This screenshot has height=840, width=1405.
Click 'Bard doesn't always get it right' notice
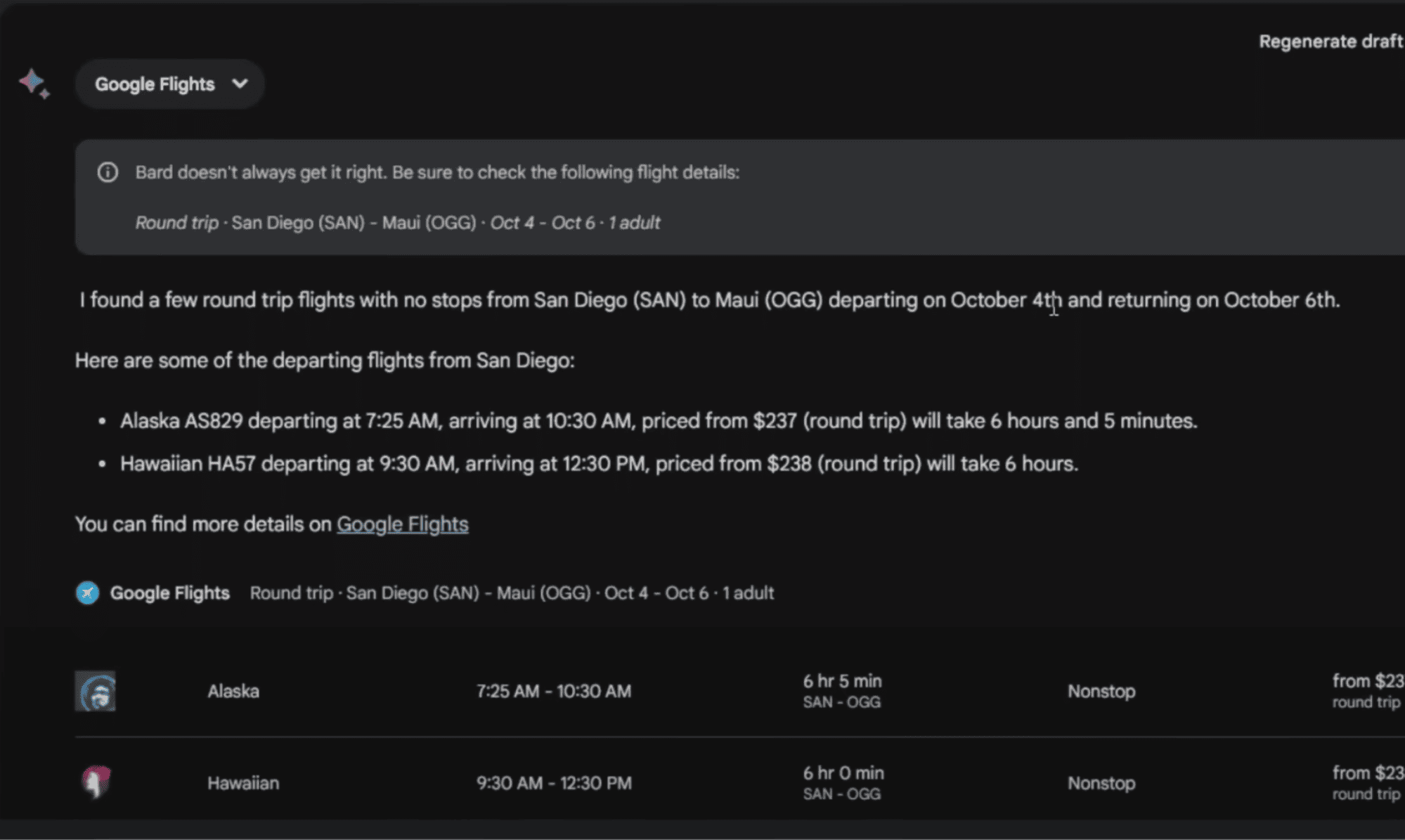(437, 172)
